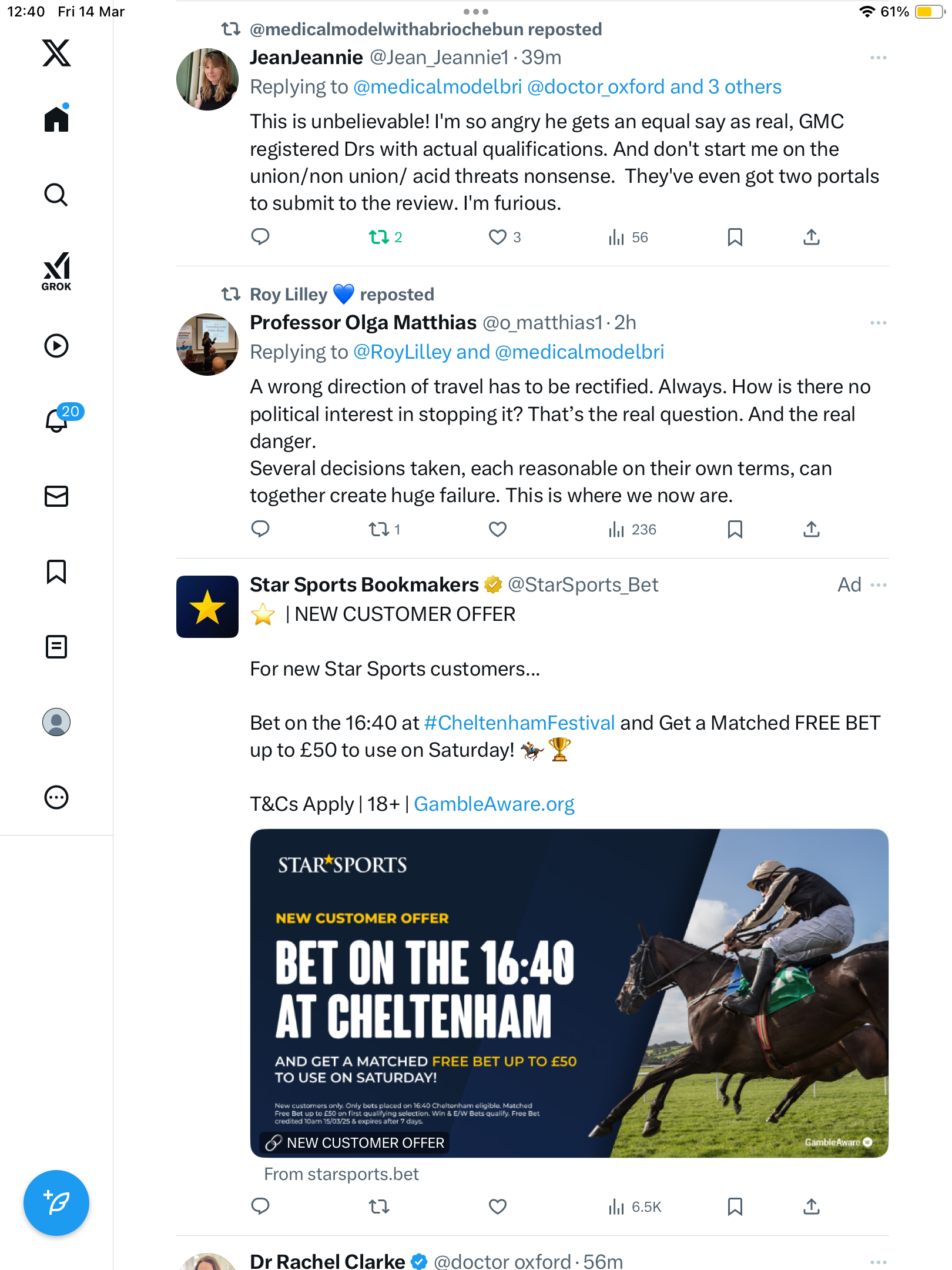Viewport: 952px width, 1270px height.
Task: Open JeanJeannie's profile picture
Action: [207, 79]
